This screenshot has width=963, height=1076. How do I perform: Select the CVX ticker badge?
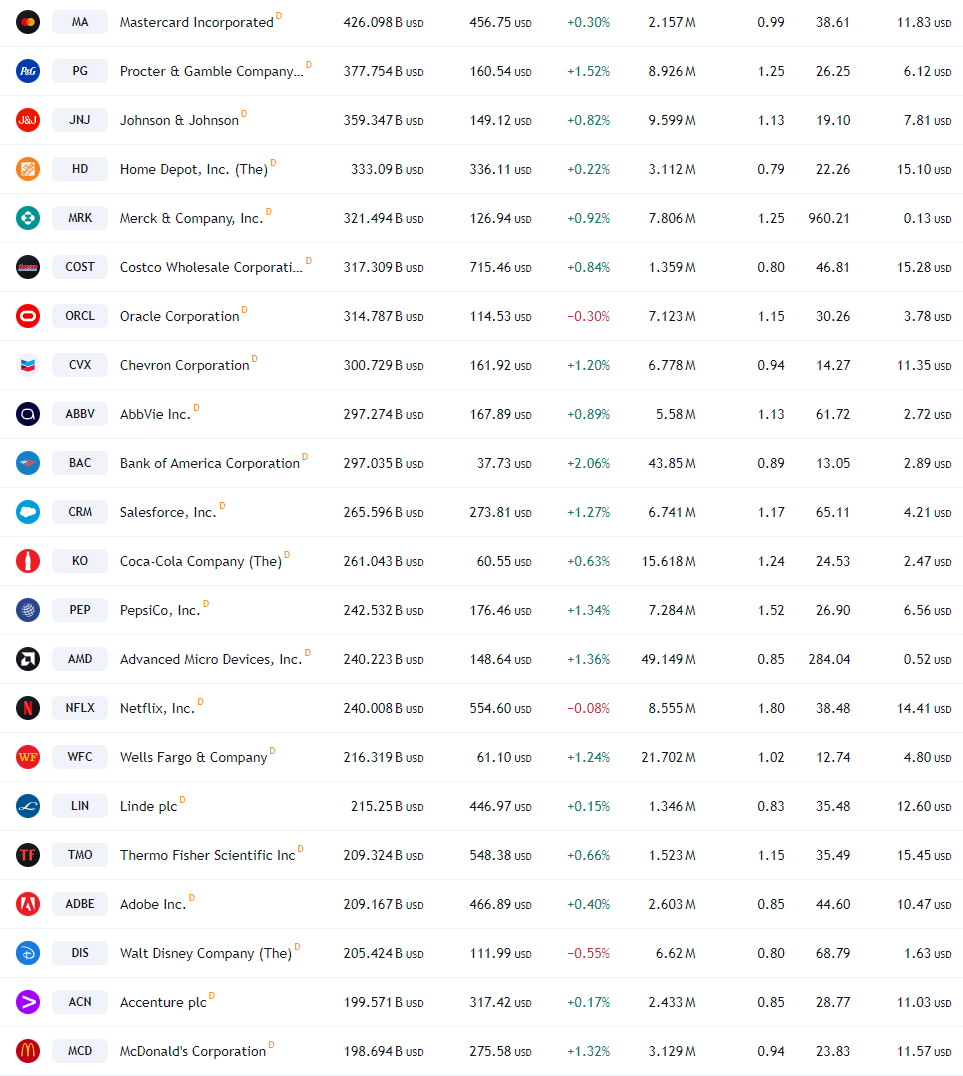(80, 365)
